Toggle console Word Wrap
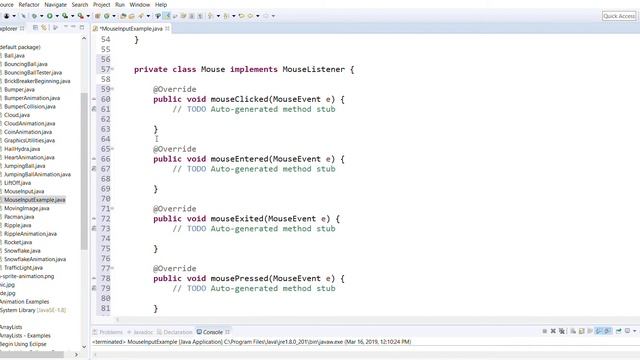The height and width of the screenshot is (360, 640). coord(590,331)
